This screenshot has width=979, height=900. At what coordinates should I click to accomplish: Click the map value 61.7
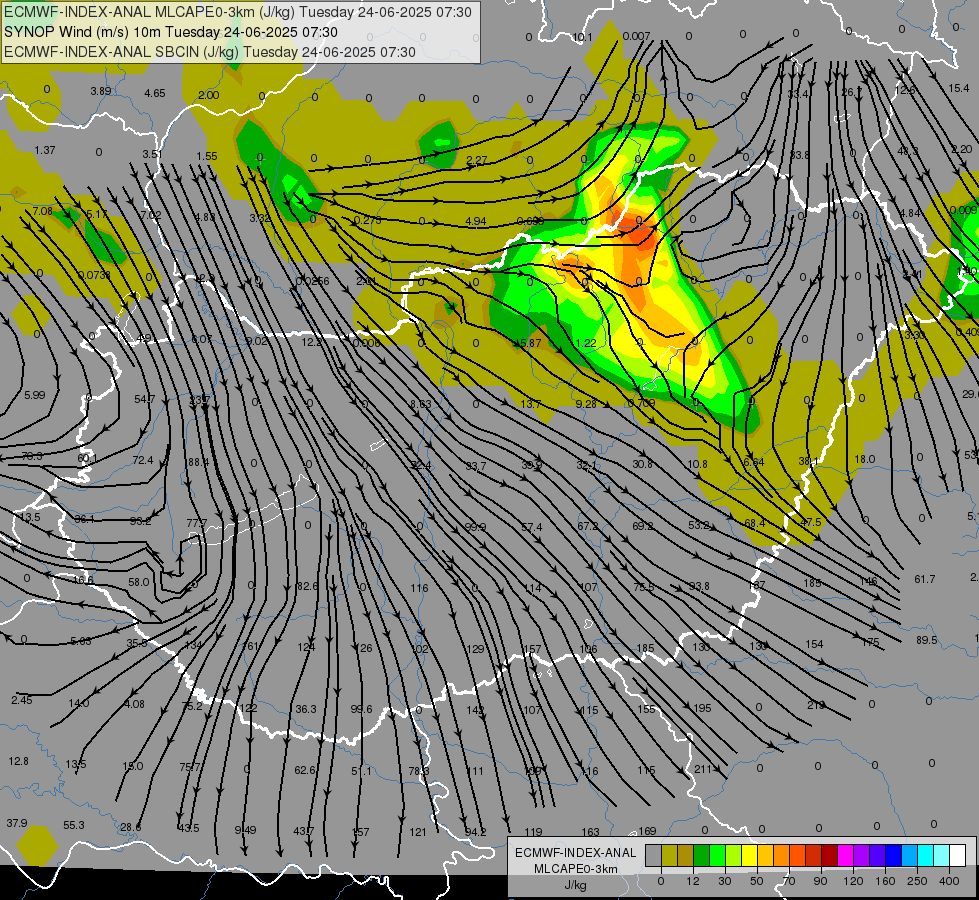click(x=925, y=579)
